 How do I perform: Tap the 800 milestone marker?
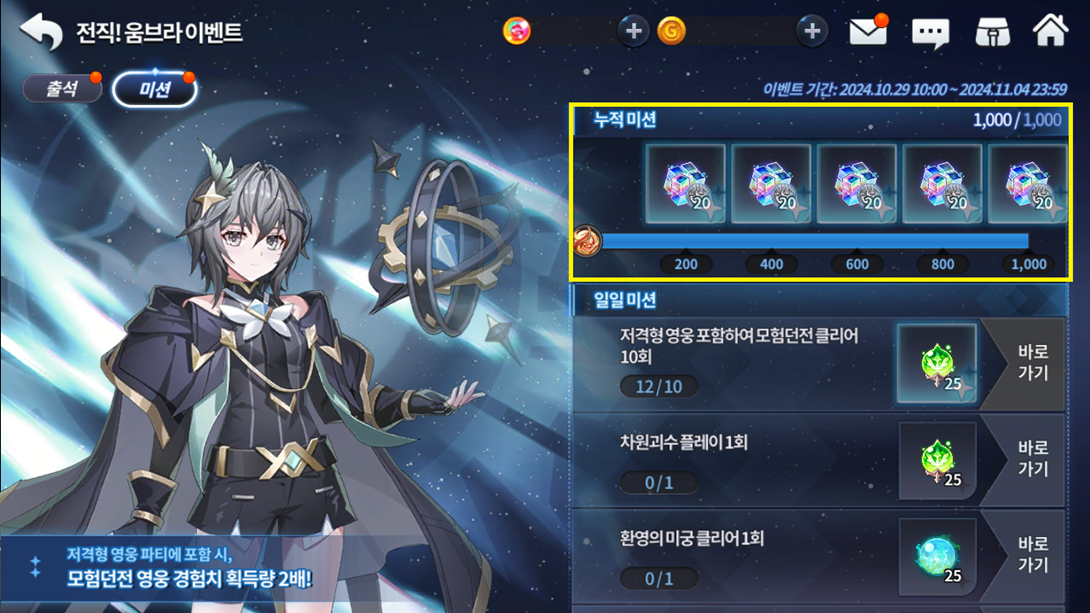coord(943,264)
